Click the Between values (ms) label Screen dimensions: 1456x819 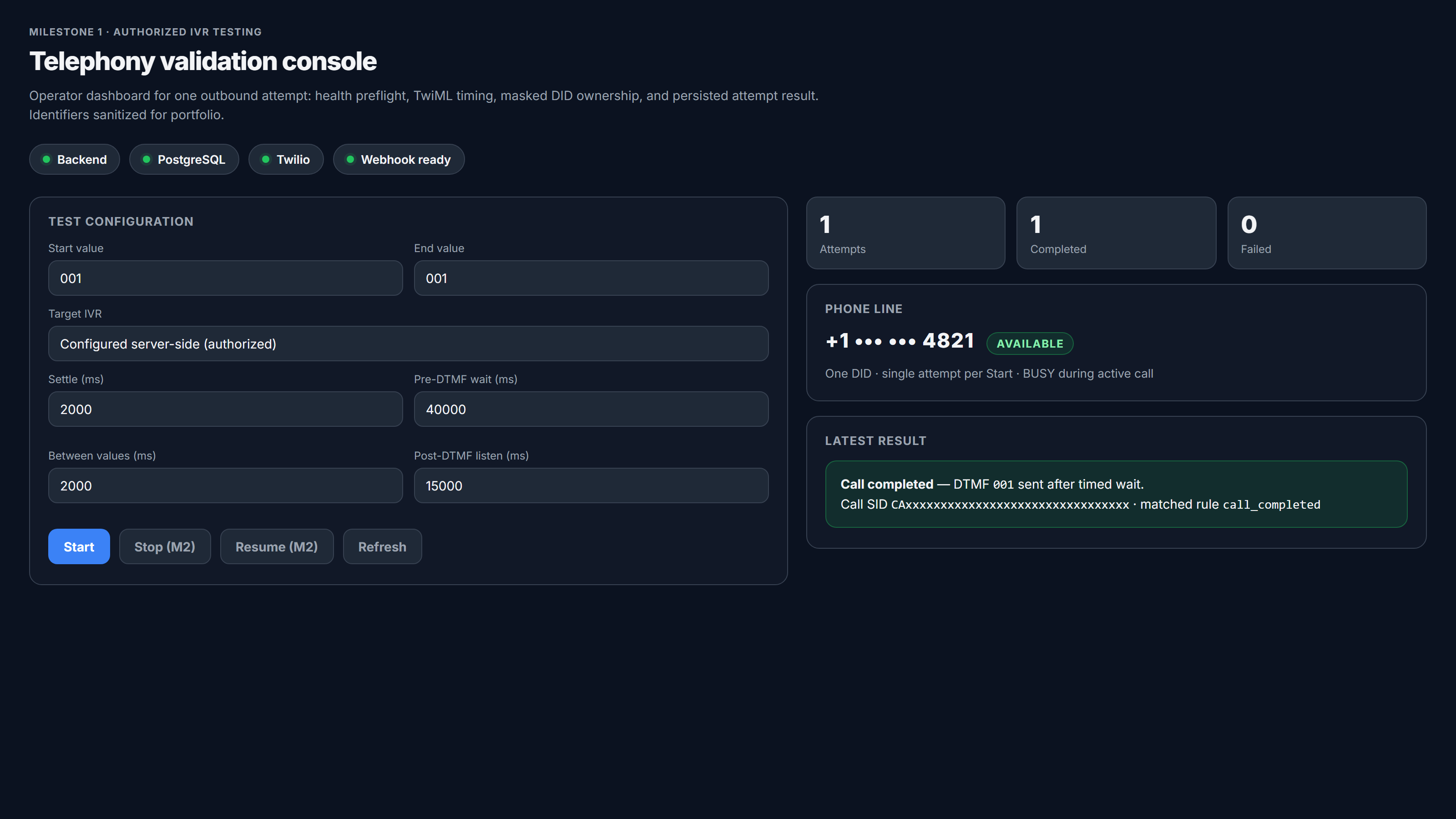[102, 455]
